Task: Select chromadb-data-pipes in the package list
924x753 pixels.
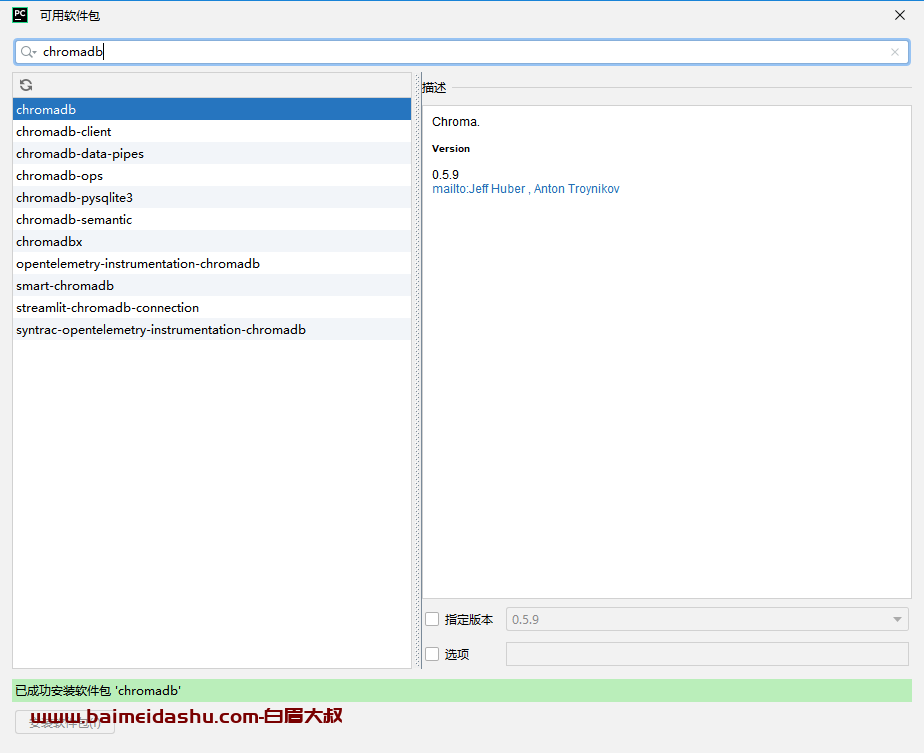Action: 212,154
